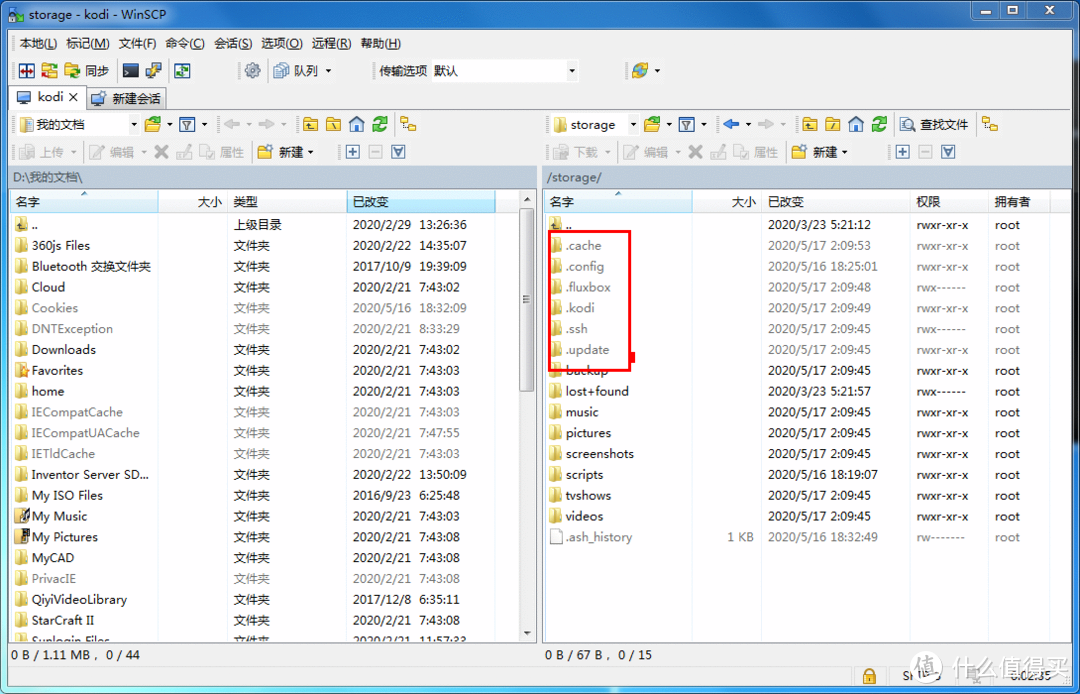The image size is (1080, 694).
Task: Click remote panel select files plus icon
Action: point(903,152)
